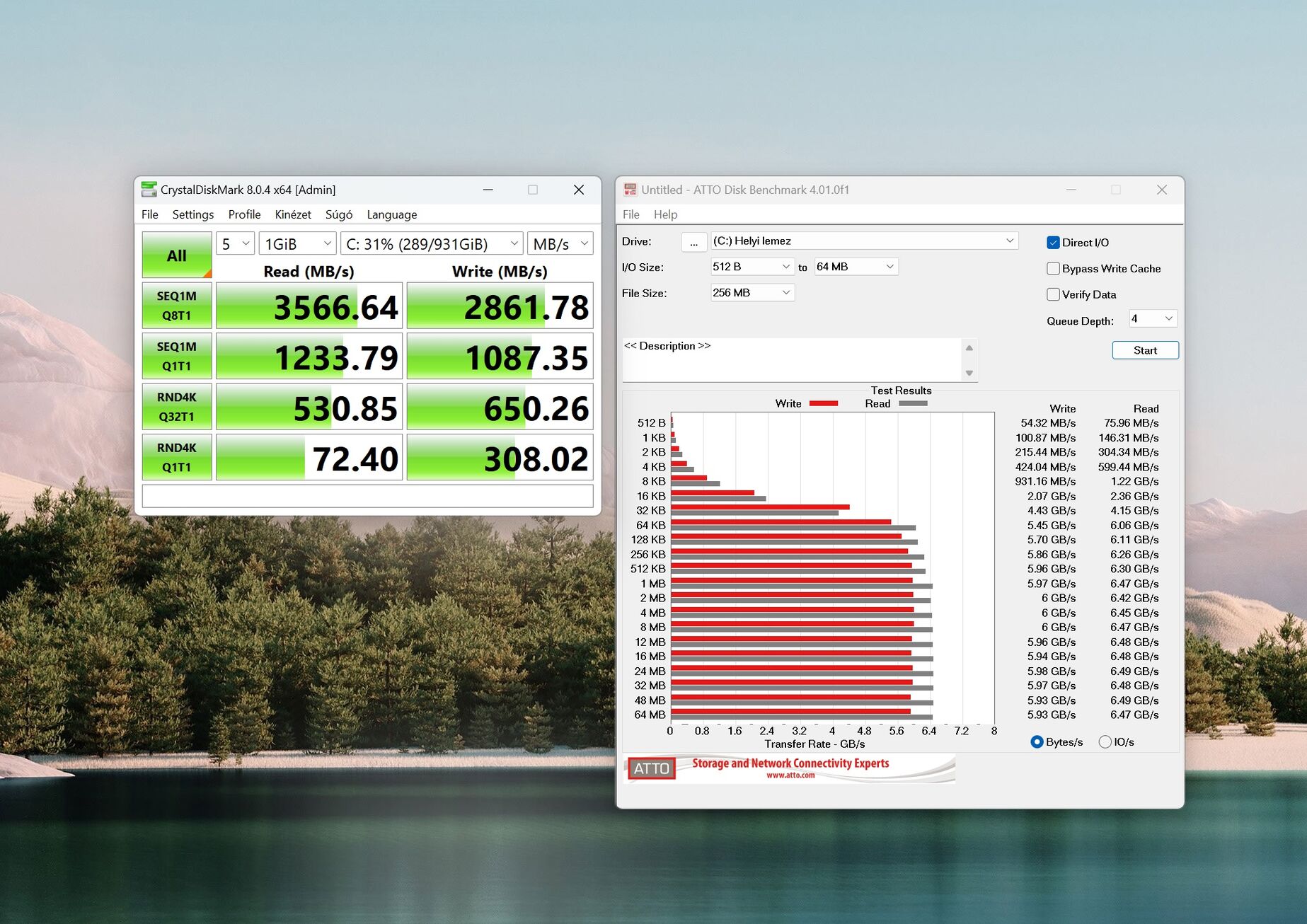Click the drive browse '...' button
This screenshot has width=1307, height=924.
[693, 242]
